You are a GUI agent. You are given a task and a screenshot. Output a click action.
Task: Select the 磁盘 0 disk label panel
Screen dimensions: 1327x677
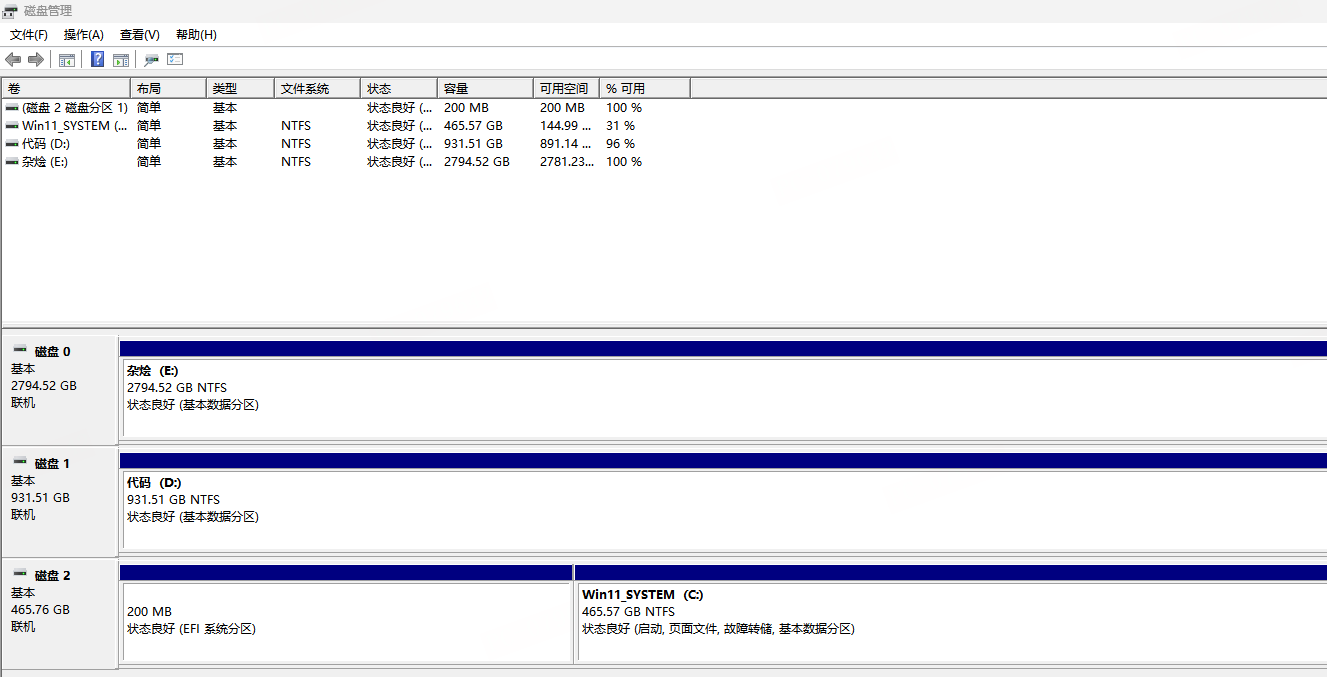[x=60, y=389]
